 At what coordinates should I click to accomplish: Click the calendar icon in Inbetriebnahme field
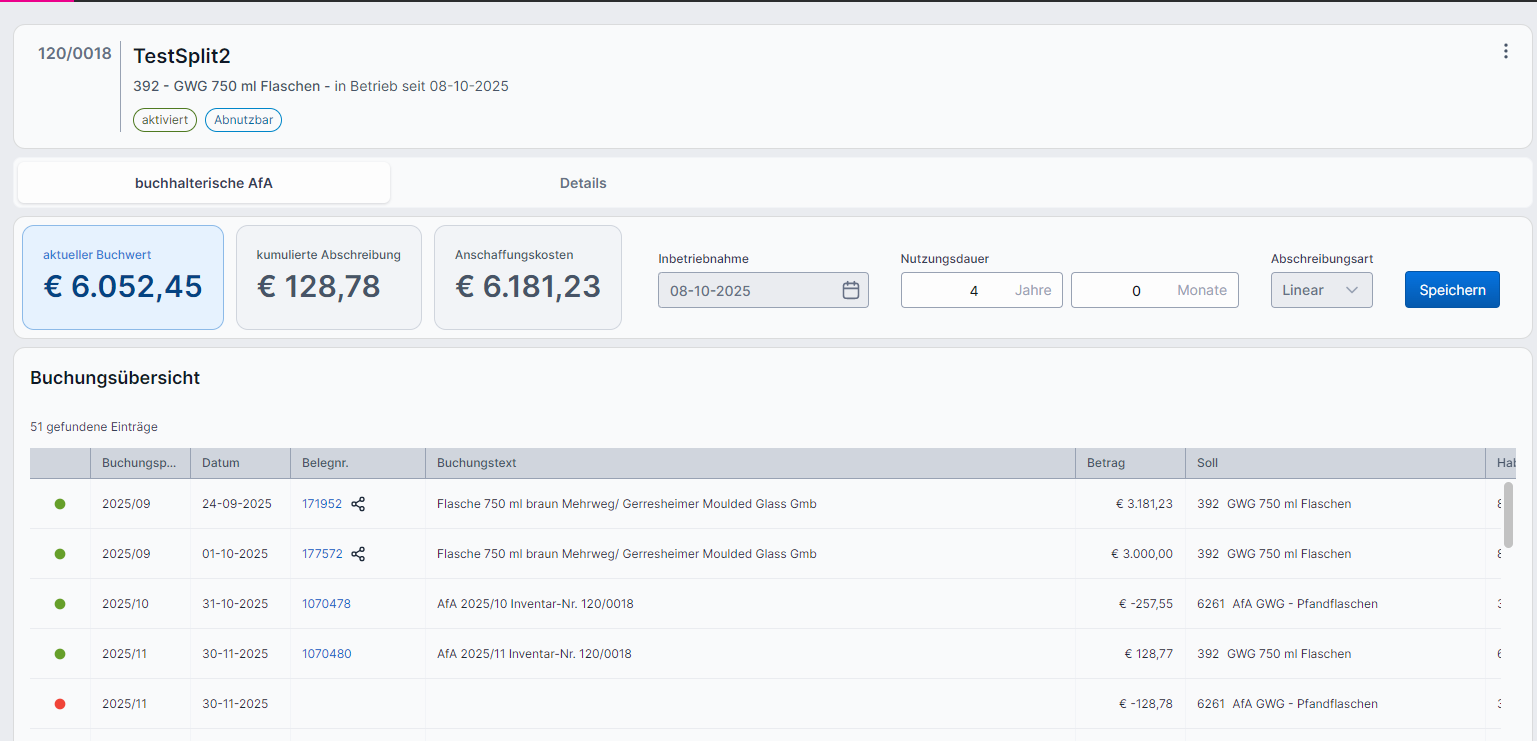(850, 290)
